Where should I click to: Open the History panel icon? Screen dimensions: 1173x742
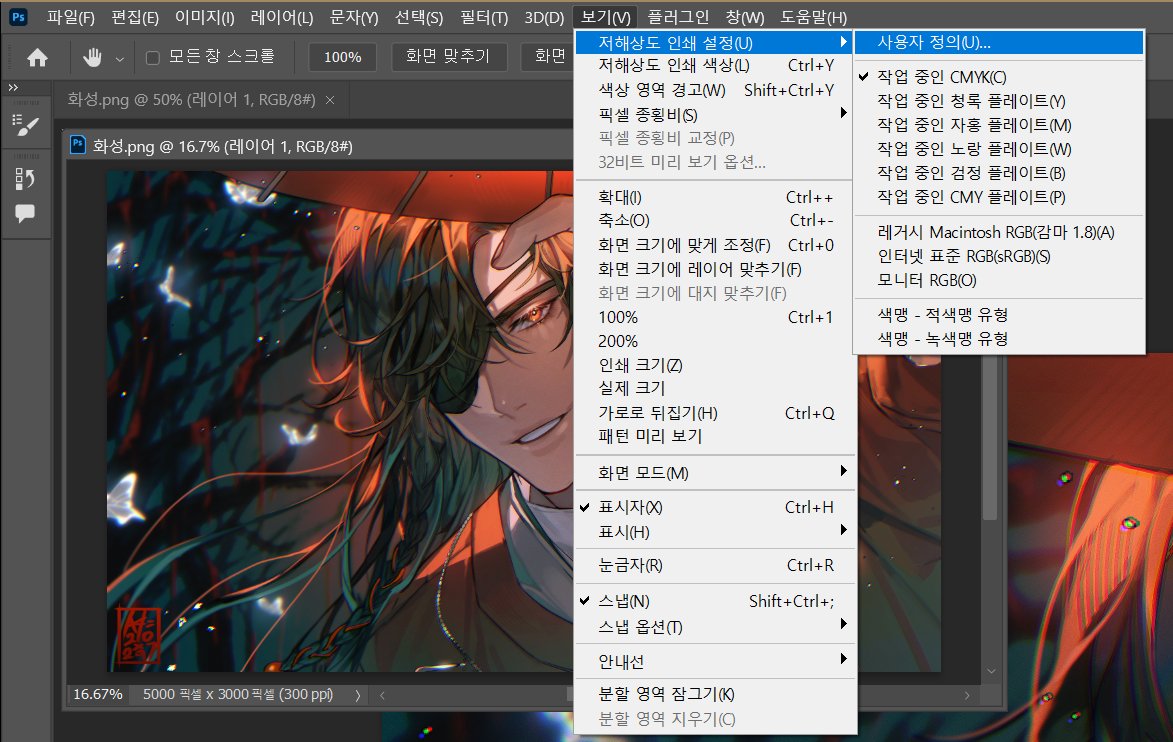pyautogui.click(x=25, y=178)
